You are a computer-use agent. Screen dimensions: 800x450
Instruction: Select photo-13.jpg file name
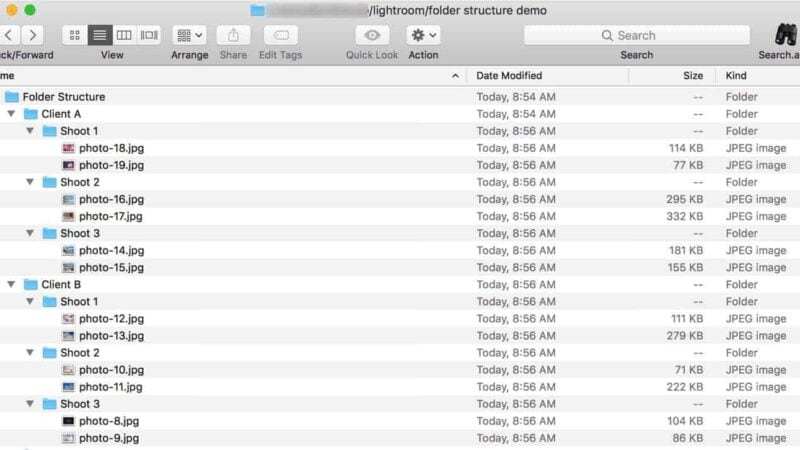coord(111,336)
